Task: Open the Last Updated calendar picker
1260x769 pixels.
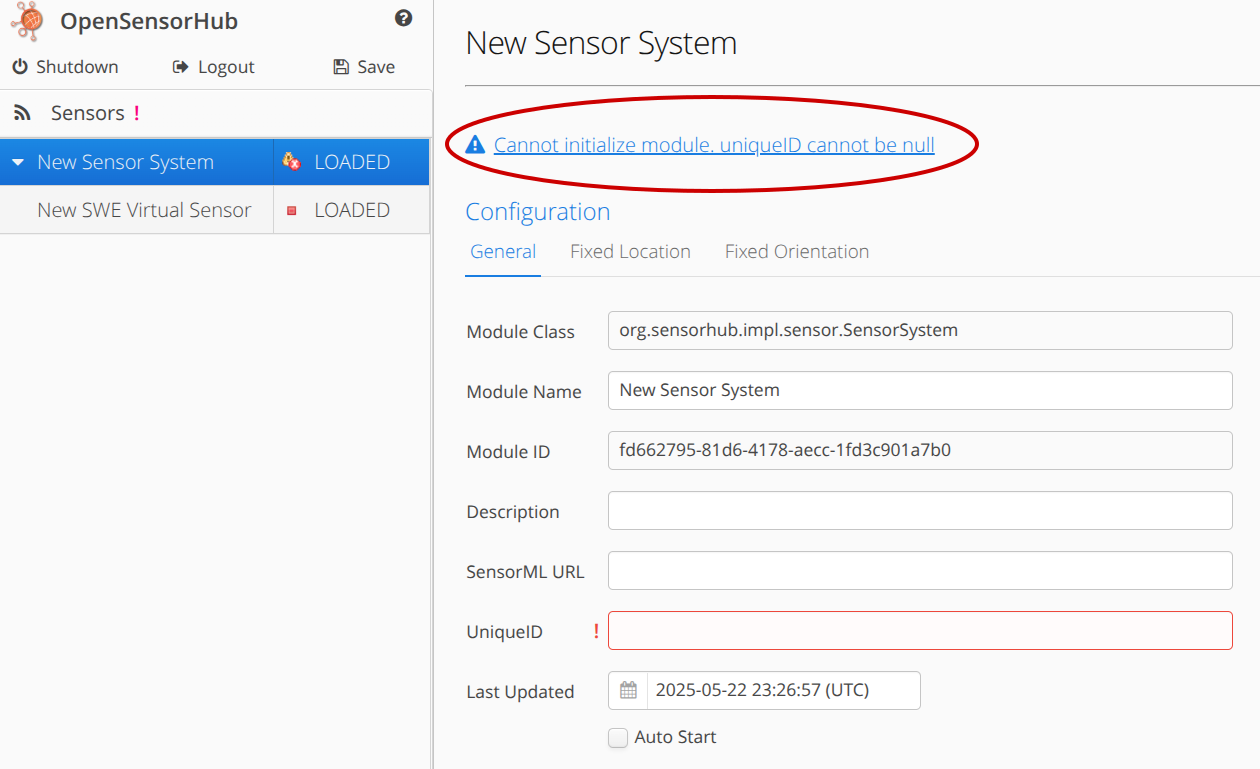Action: [628, 690]
